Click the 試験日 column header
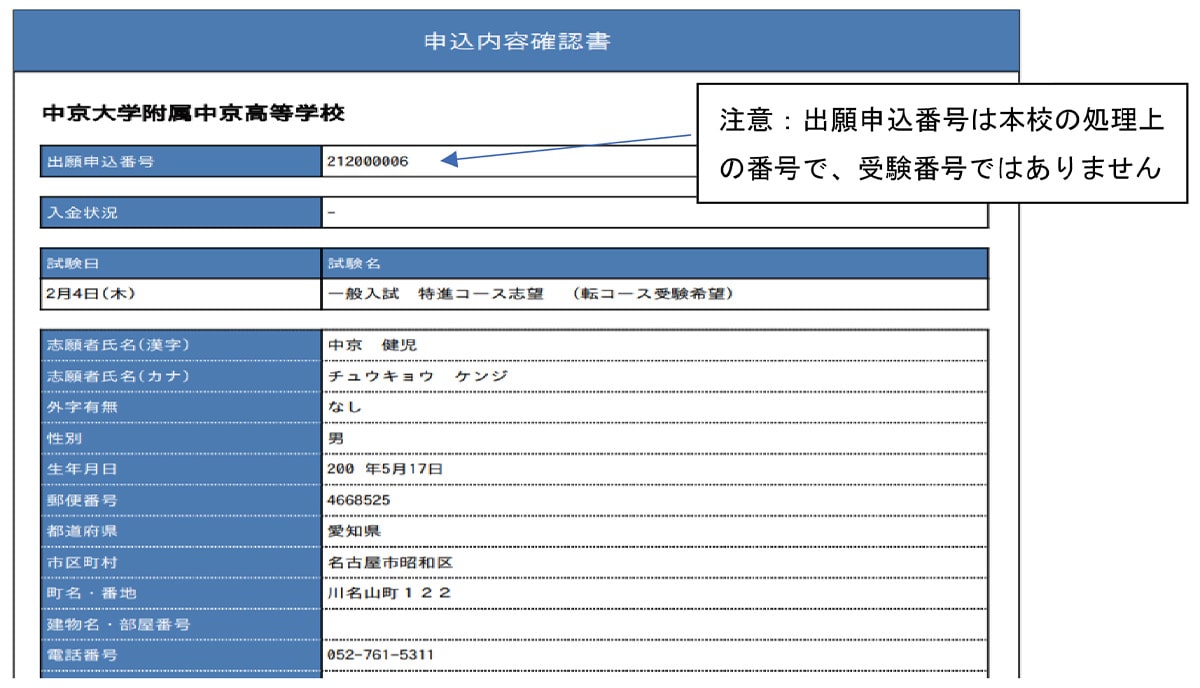Screen dimensions: 1200x688 tap(181, 264)
